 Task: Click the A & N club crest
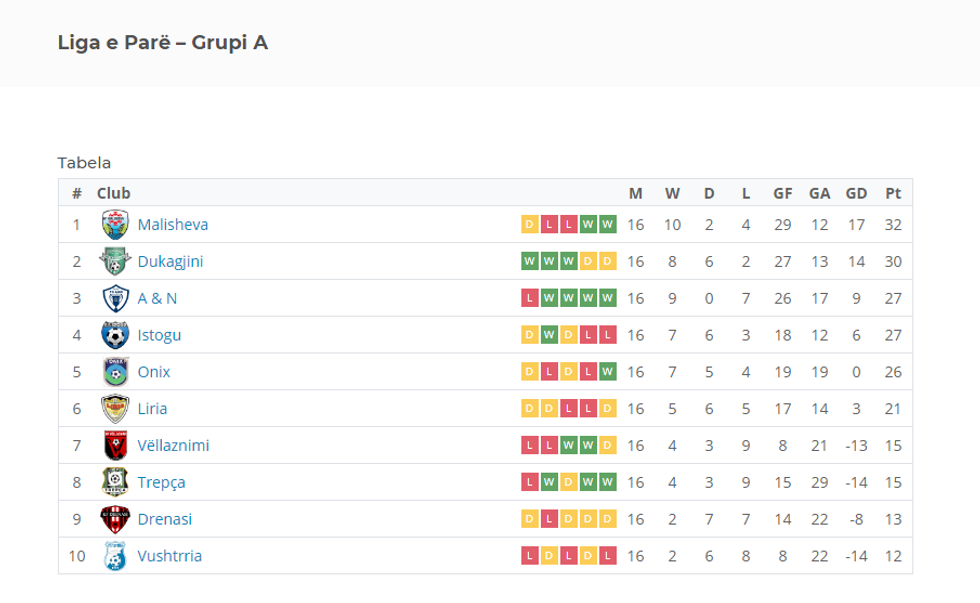pos(116,298)
